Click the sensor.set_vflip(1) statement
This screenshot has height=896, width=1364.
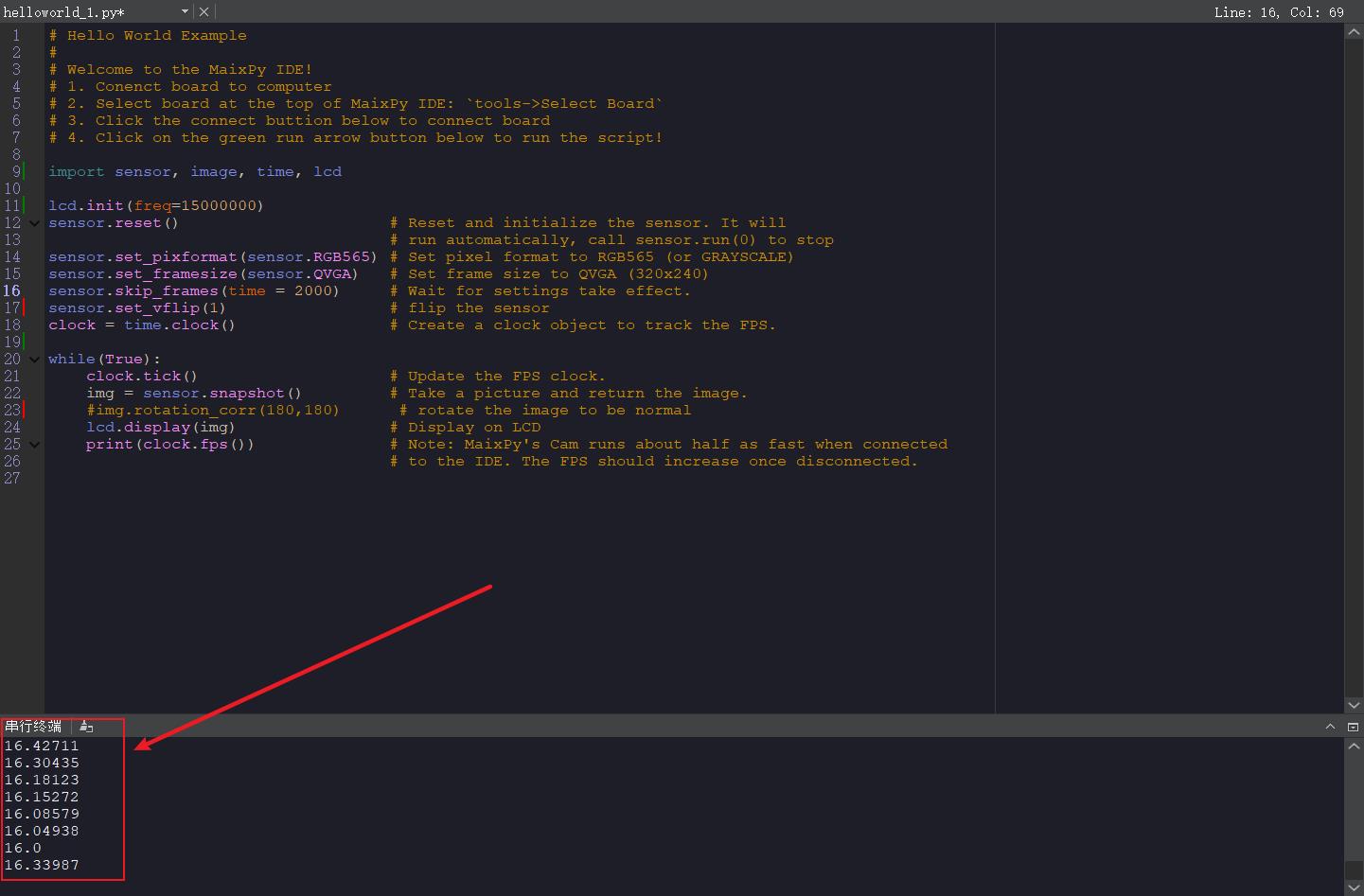point(137,307)
